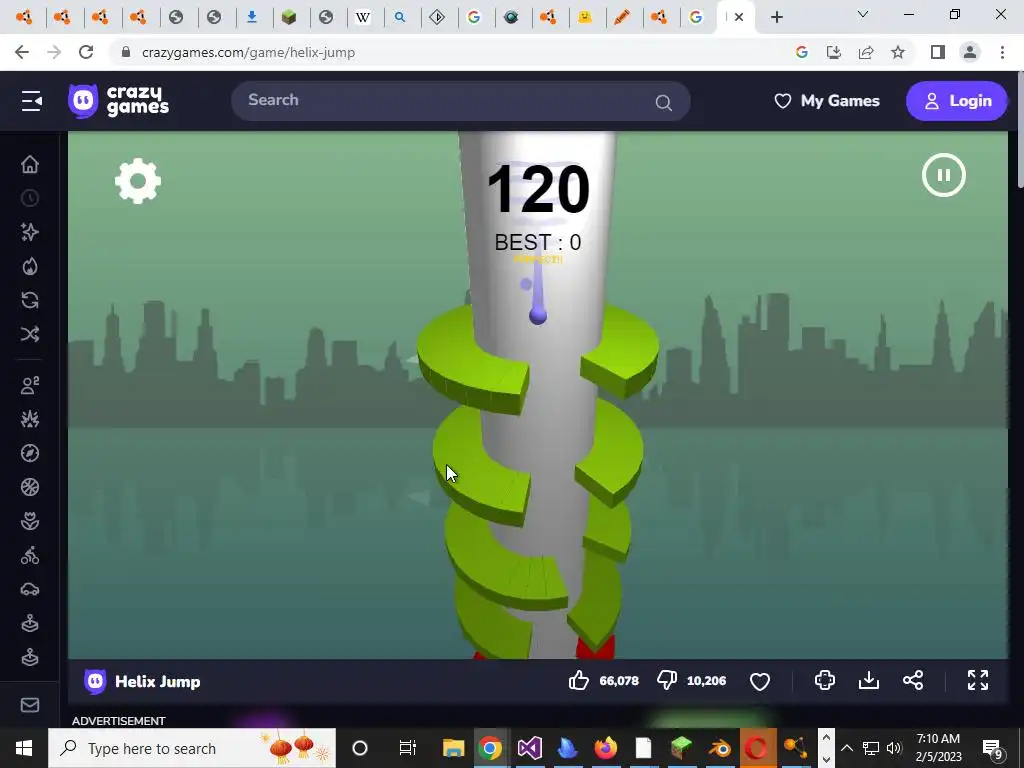Open bike games icon
Viewport: 1024px width, 768px height.
[30, 556]
